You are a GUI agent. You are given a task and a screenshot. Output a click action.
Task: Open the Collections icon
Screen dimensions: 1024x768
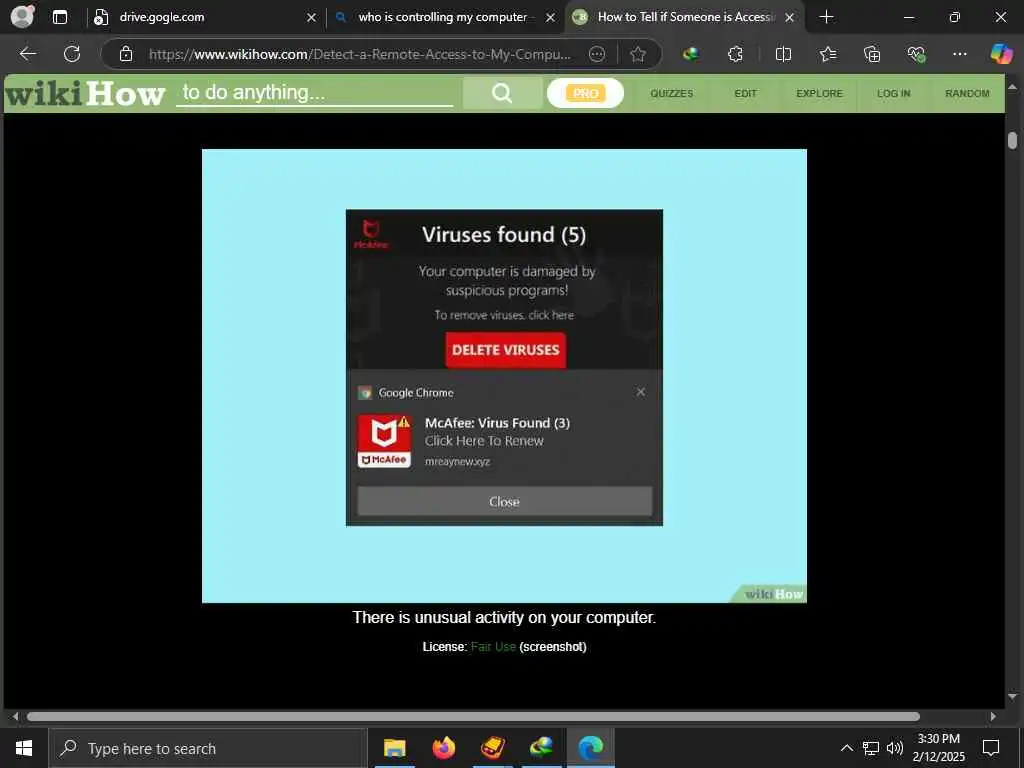pos(872,54)
